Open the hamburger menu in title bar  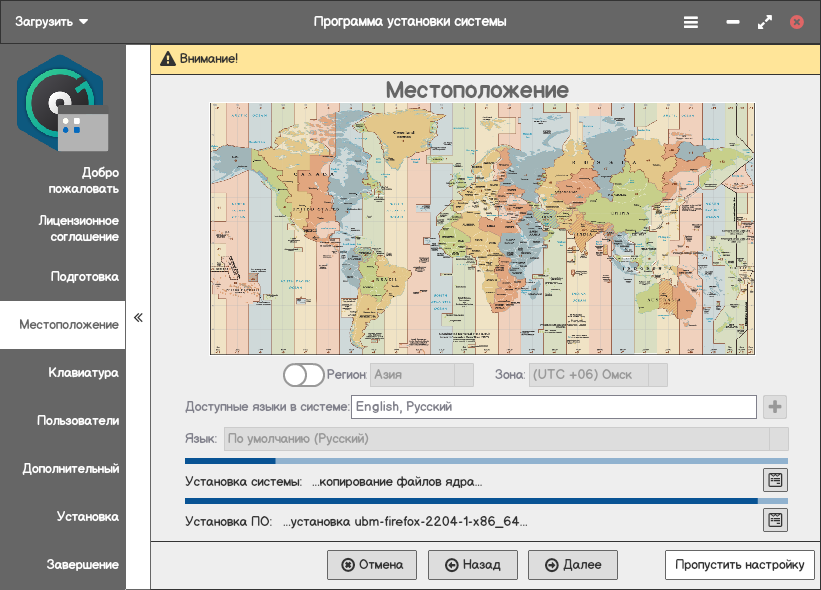click(691, 22)
